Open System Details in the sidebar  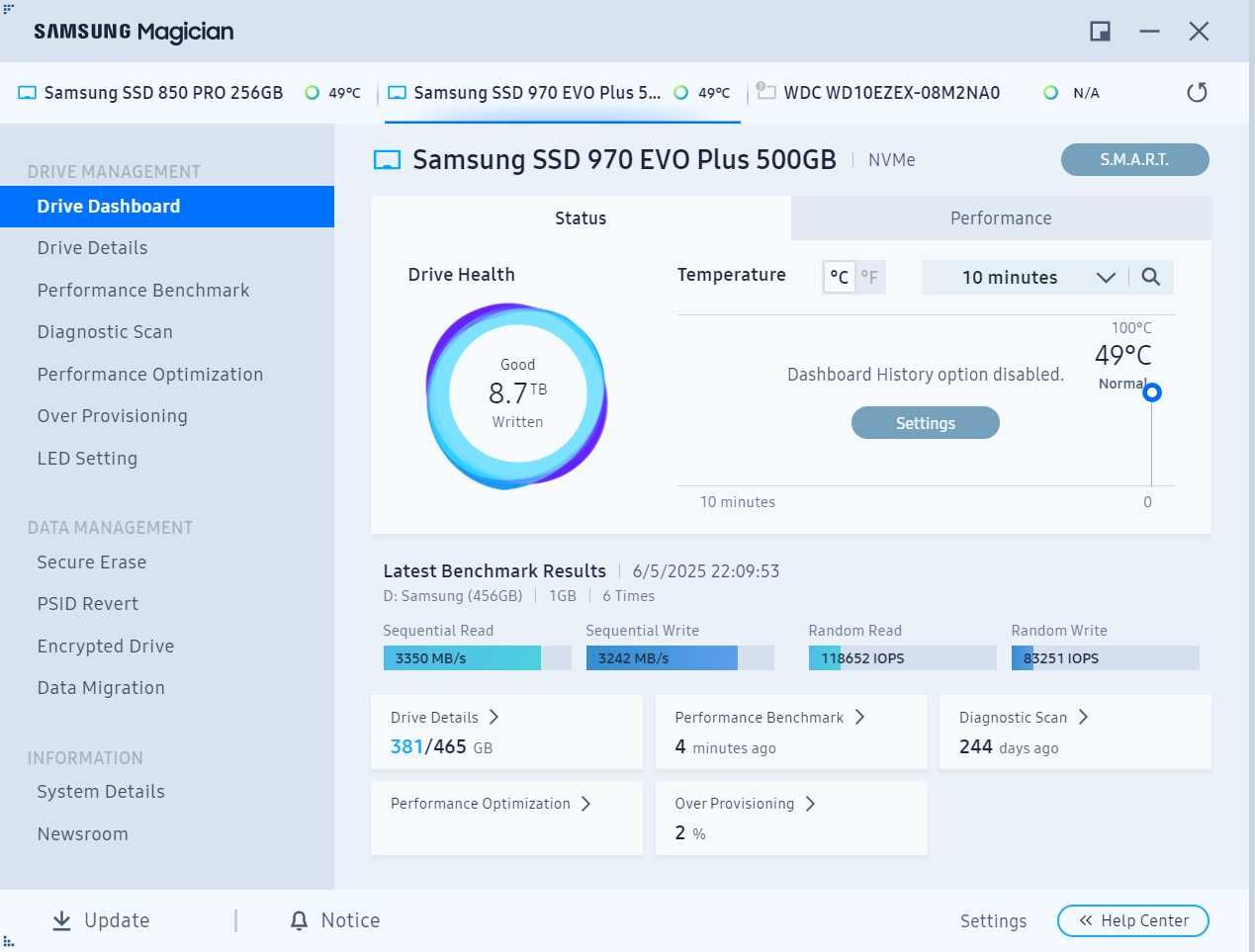(x=101, y=792)
